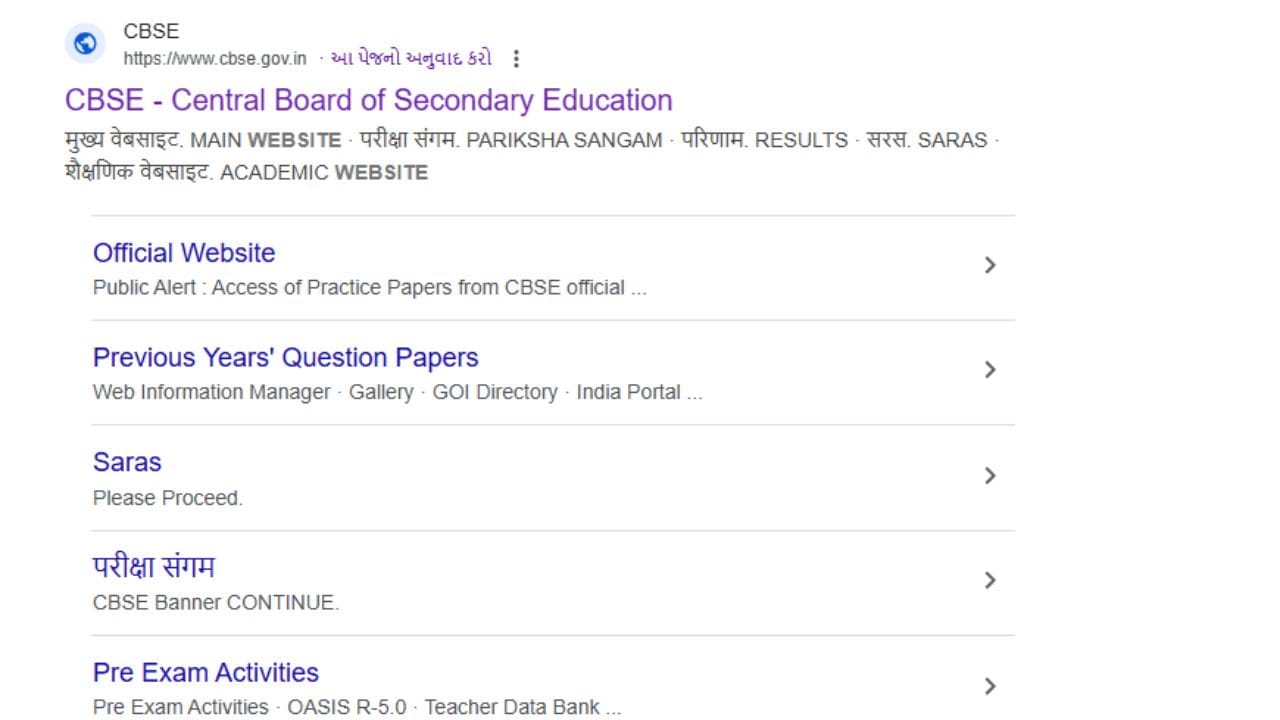Viewport: 1280px width, 720px height.
Task: Select the Saras sitelink
Action: point(127,462)
